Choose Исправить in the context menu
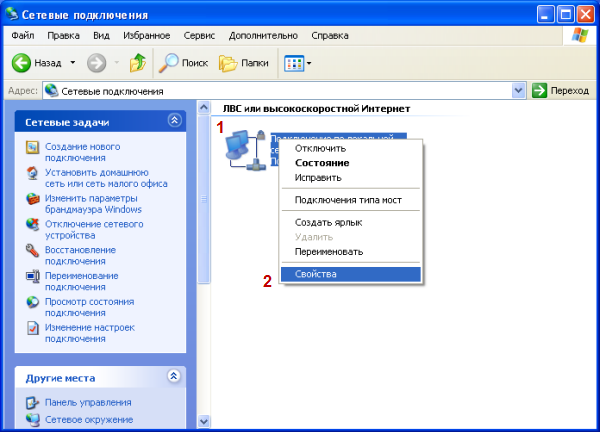The image size is (600, 432). coord(351,178)
